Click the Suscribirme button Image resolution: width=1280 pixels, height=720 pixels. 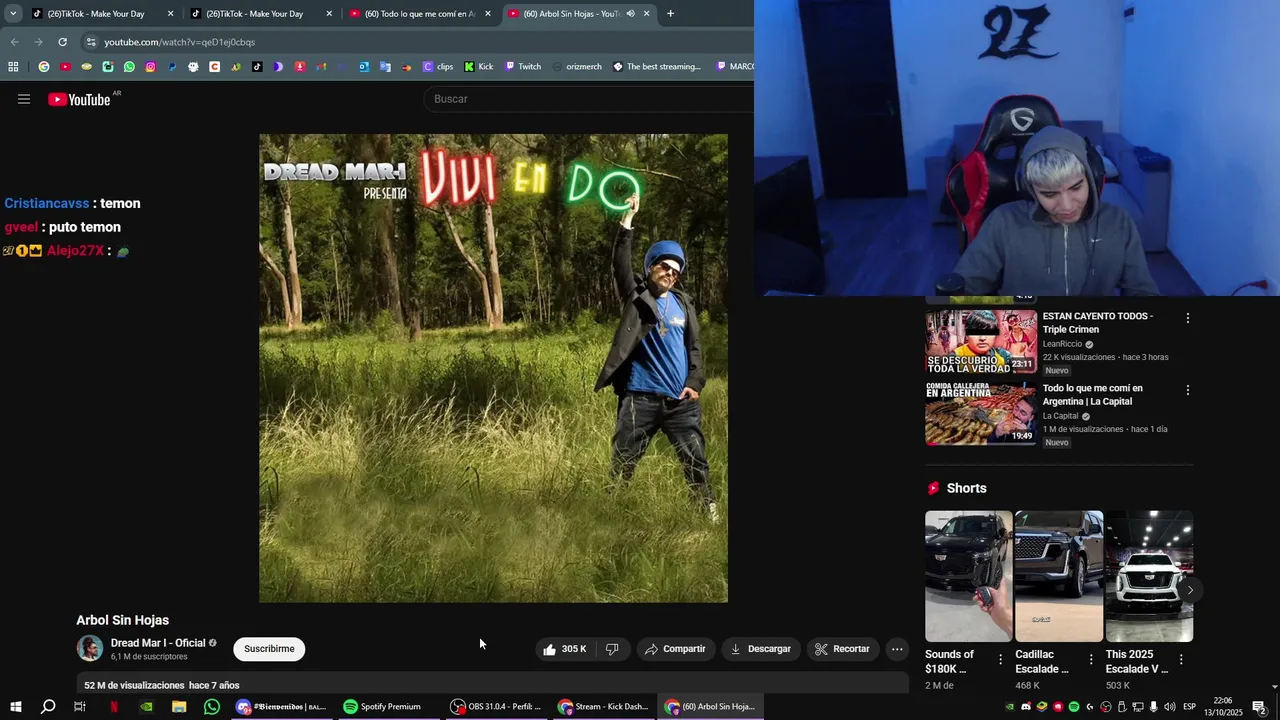coord(269,649)
